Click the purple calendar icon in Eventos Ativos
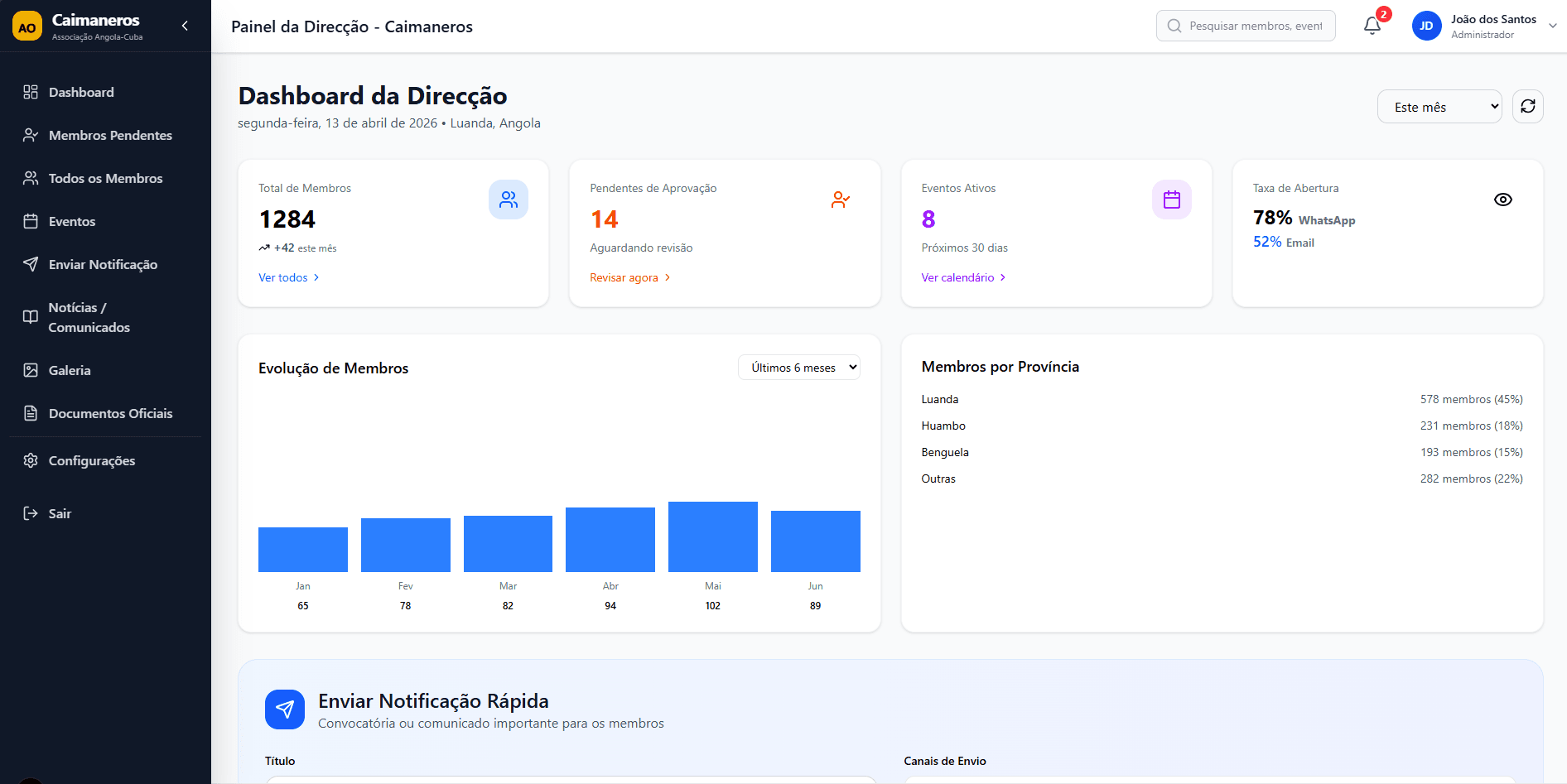Viewport: 1567px width, 784px height. pos(1171,200)
